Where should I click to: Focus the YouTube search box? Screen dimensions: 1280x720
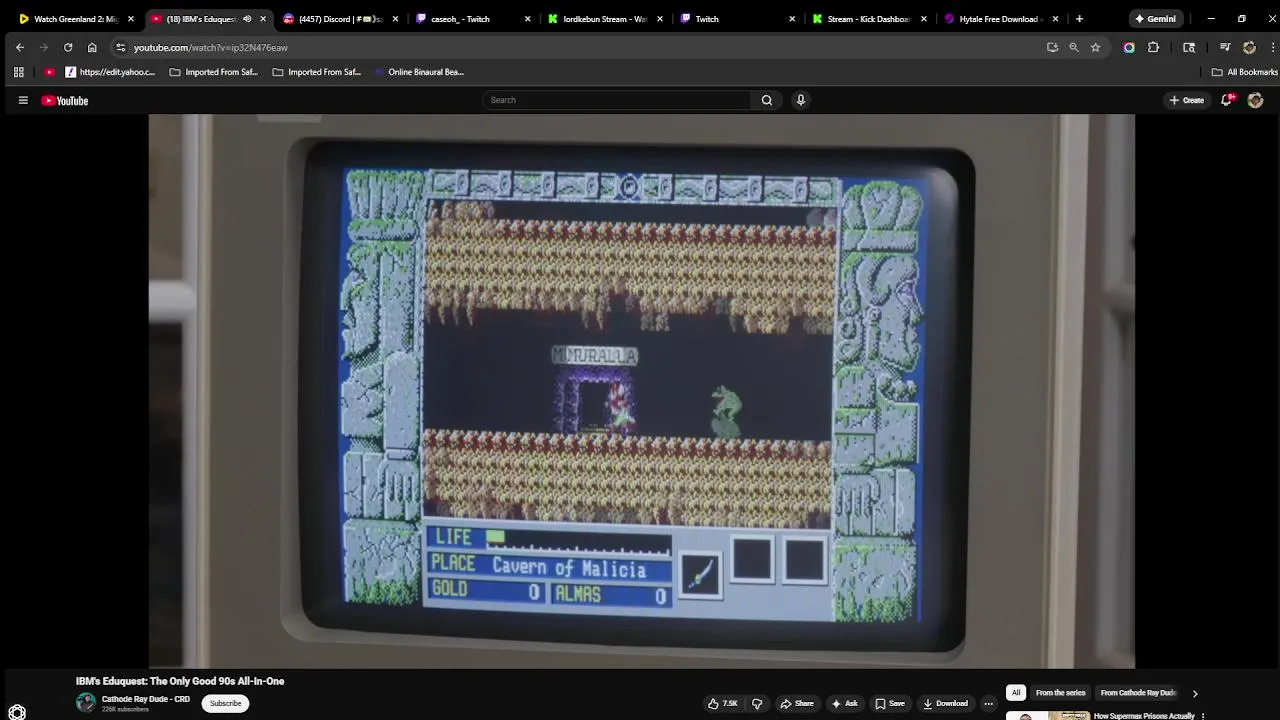click(617, 100)
